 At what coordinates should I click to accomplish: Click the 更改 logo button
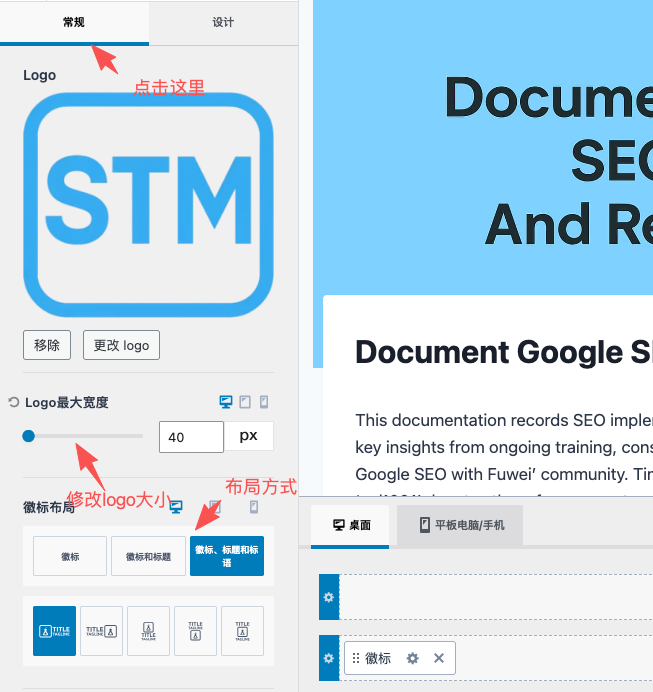(121, 345)
